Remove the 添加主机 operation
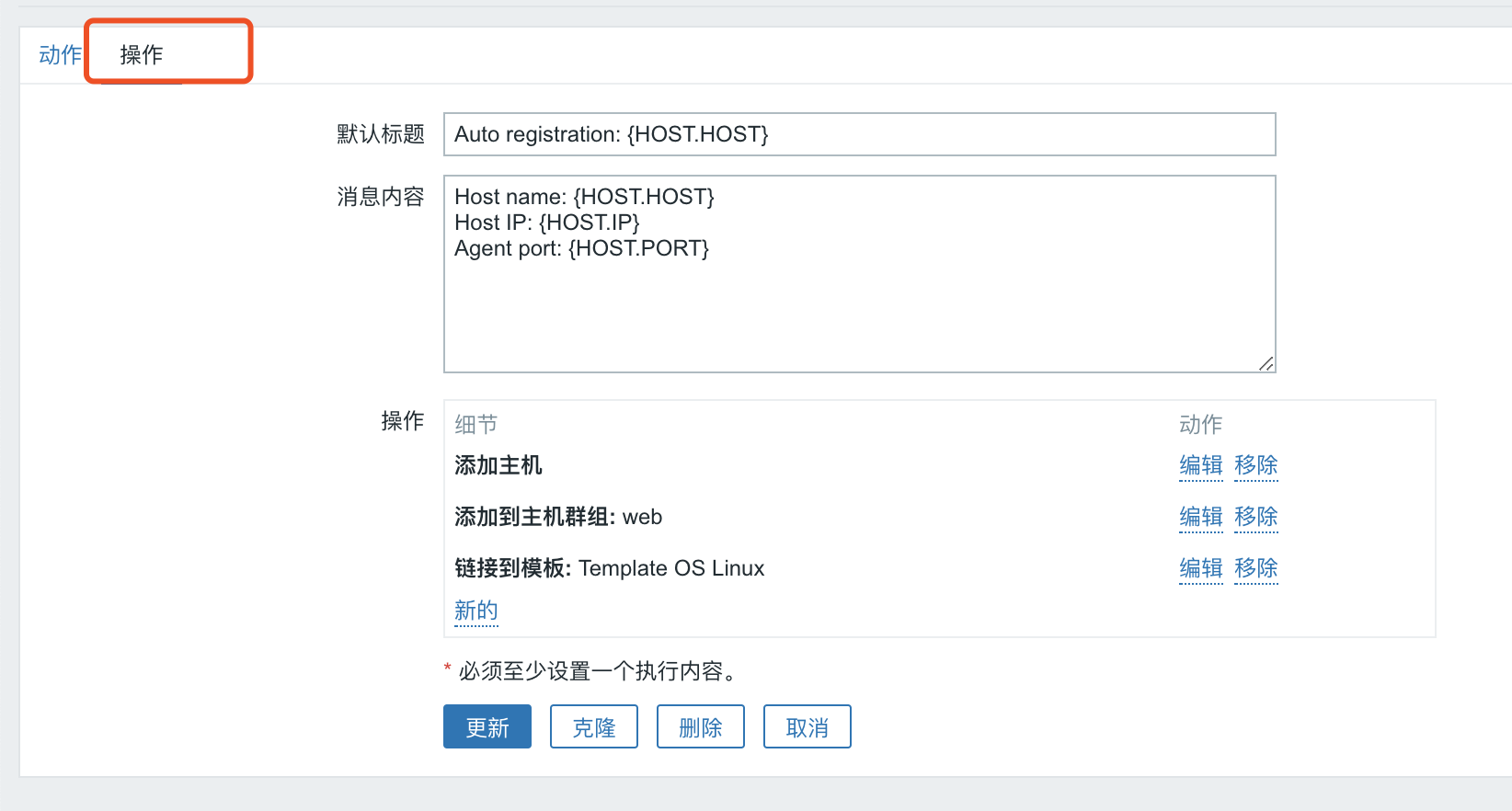 1256,465
